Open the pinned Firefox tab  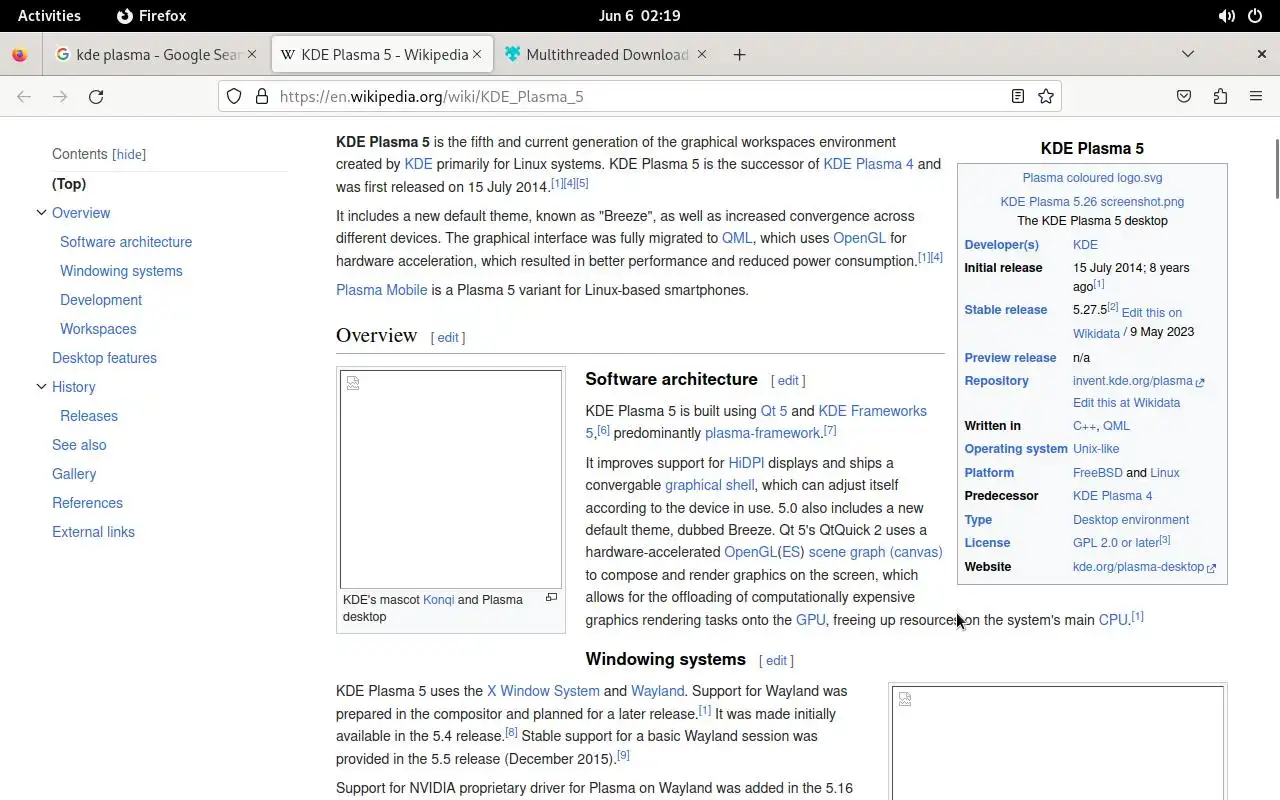point(20,54)
